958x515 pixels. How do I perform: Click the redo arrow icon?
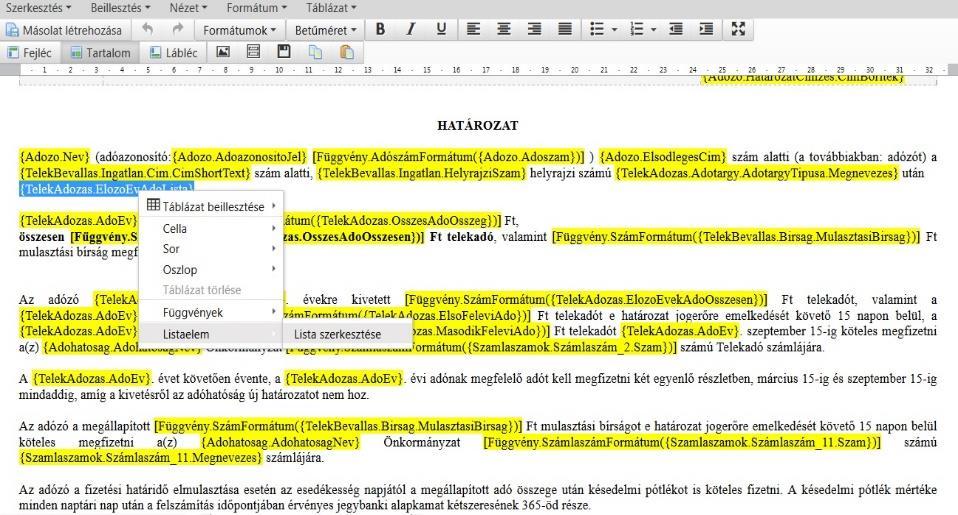[x=178, y=29]
